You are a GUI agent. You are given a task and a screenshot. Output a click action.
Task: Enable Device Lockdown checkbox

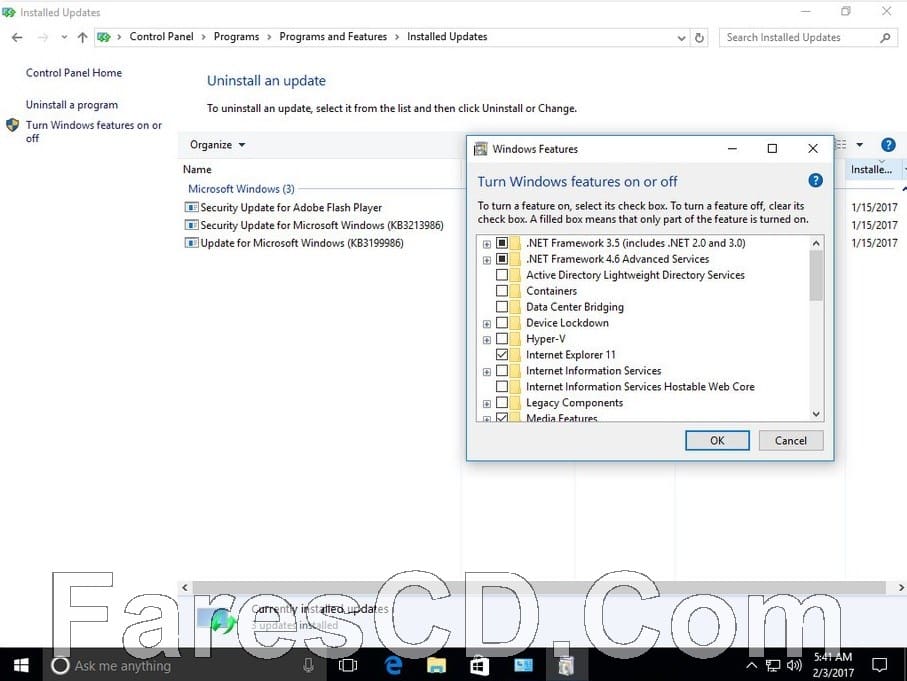502,323
